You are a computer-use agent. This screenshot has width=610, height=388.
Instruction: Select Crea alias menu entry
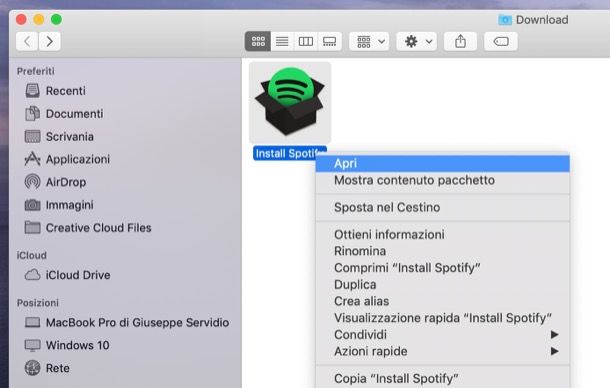442,301
